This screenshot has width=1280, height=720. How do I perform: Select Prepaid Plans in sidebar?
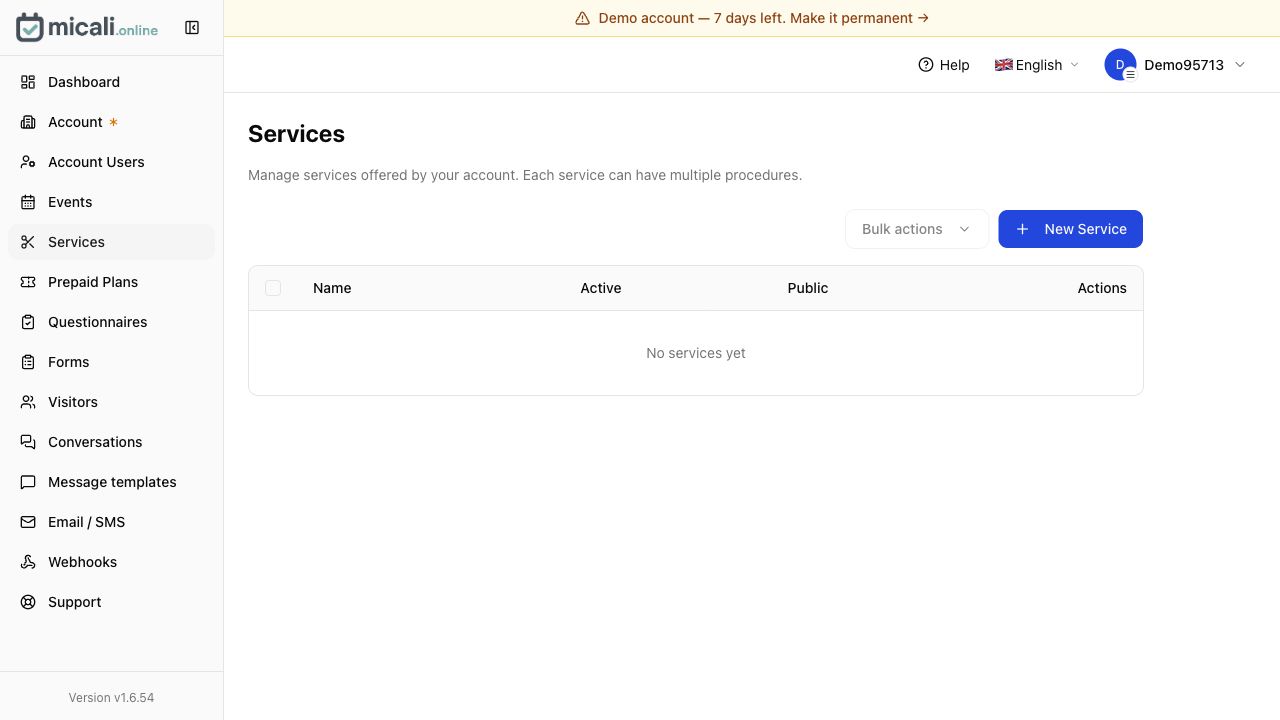pos(111,282)
